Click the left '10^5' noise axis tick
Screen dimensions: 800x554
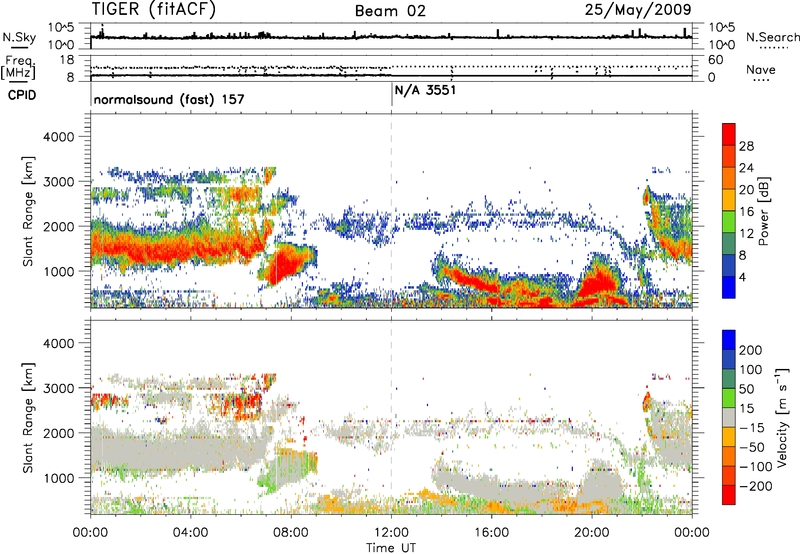pos(61,28)
